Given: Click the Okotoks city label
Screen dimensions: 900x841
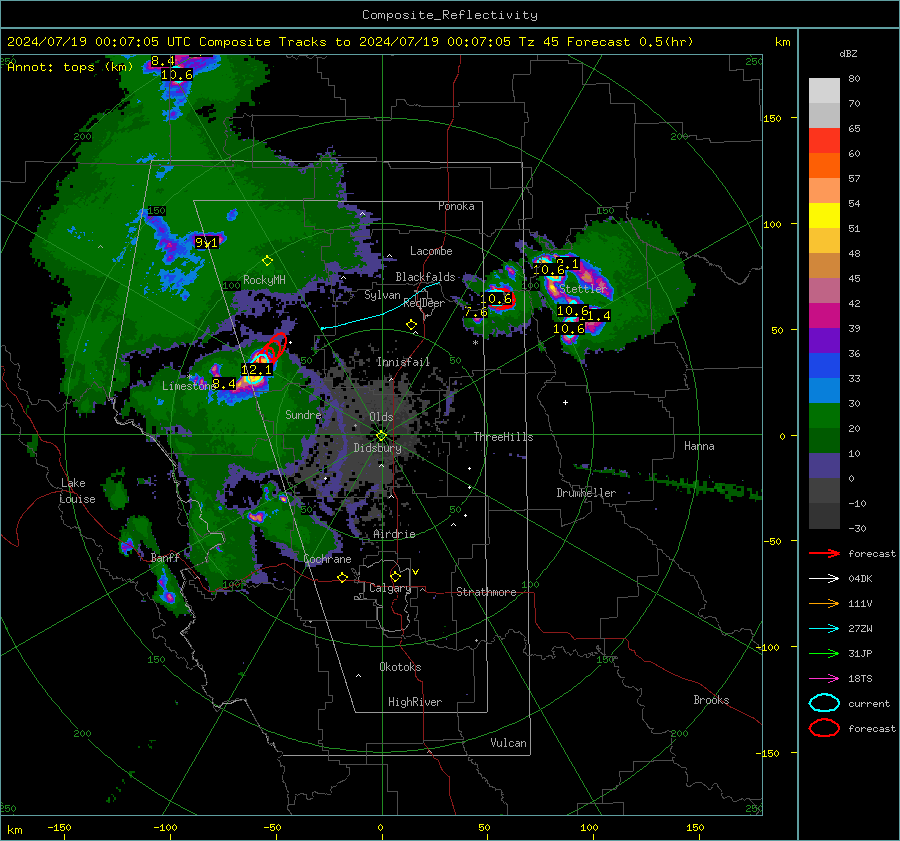Looking at the screenshot, I should click(400, 667).
